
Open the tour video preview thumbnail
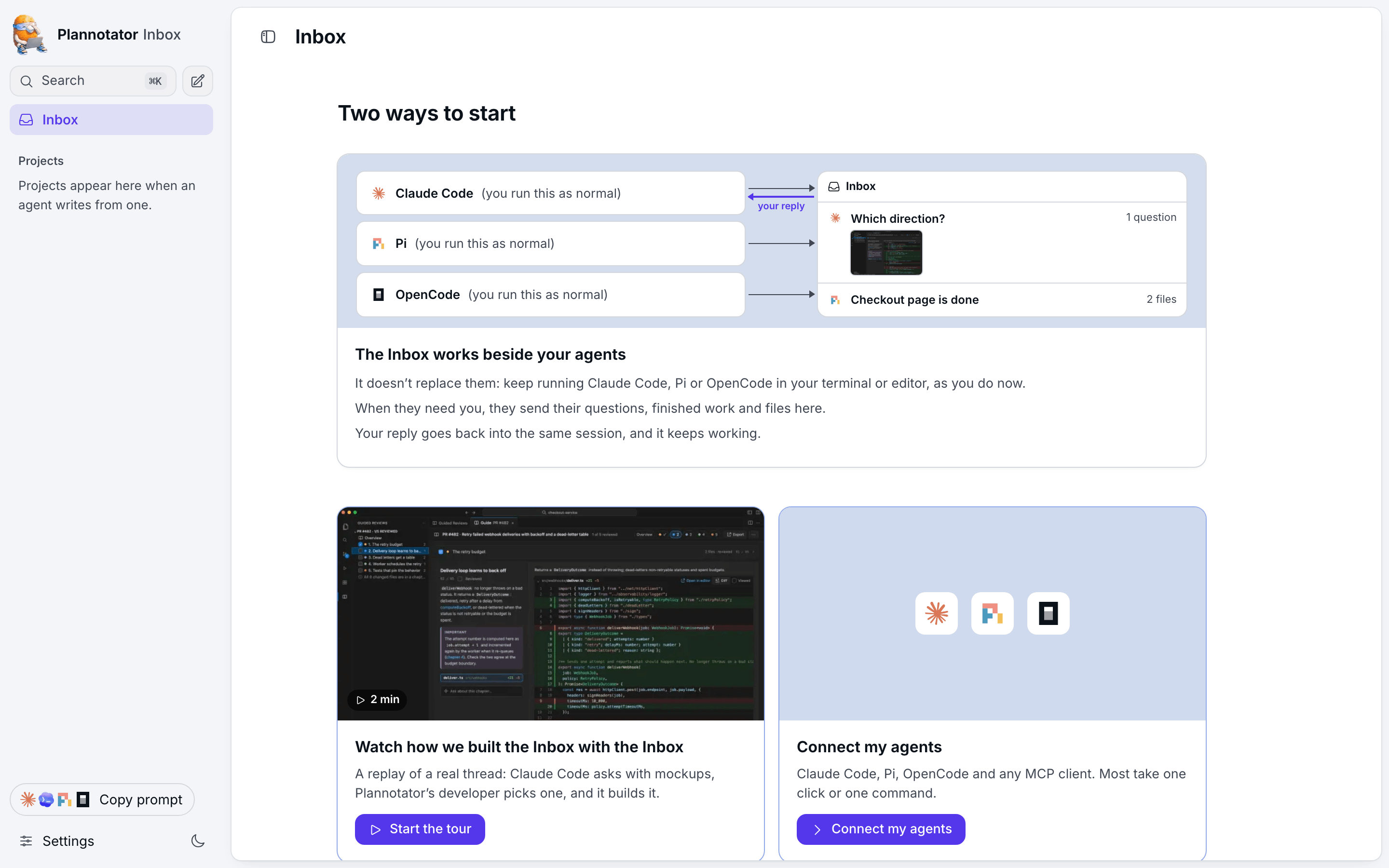pyautogui.click(x=550, y=614)
